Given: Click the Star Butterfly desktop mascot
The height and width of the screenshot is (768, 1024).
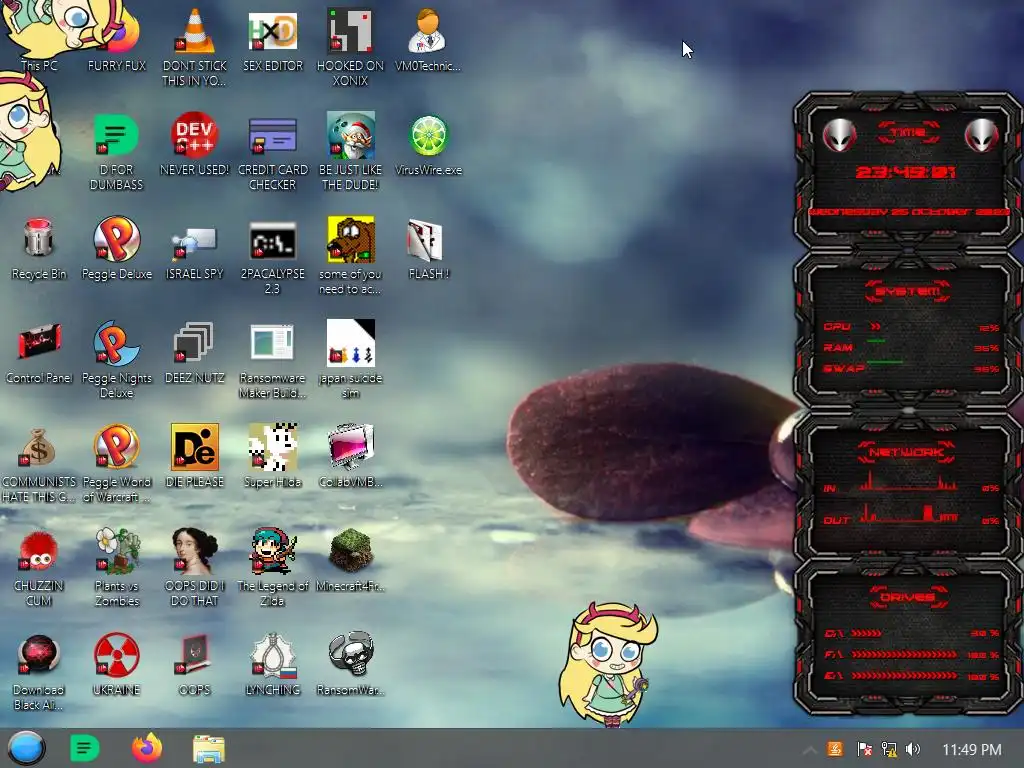Looking at the screenshot, I should (609, 664).
